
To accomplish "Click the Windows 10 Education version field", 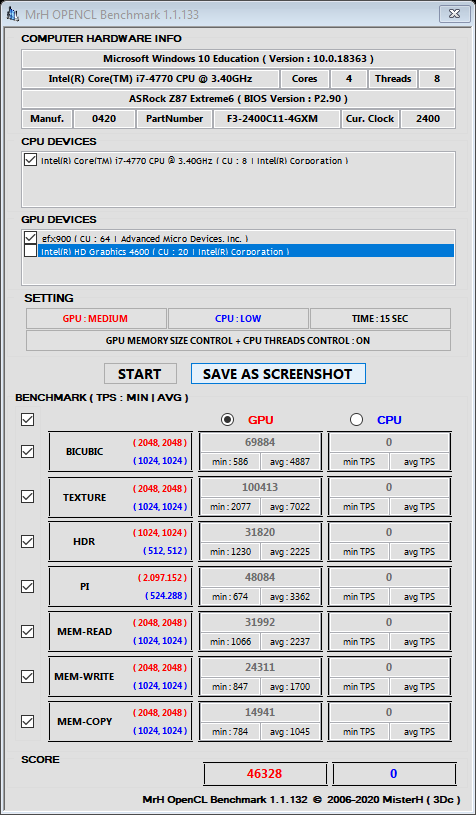I will (x=239, y=59).
